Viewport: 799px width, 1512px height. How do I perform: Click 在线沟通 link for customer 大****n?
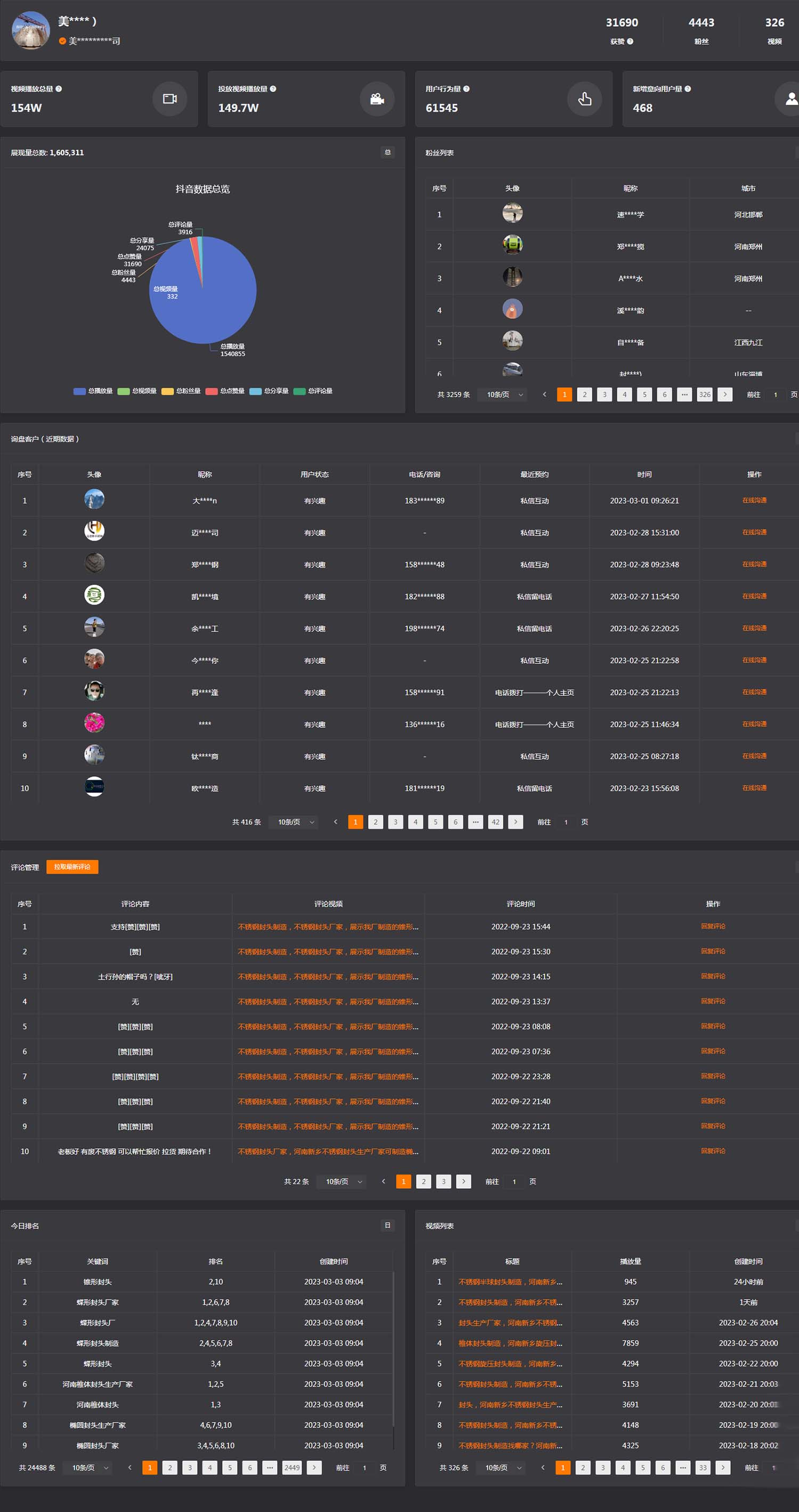click(x=754, y=500)
